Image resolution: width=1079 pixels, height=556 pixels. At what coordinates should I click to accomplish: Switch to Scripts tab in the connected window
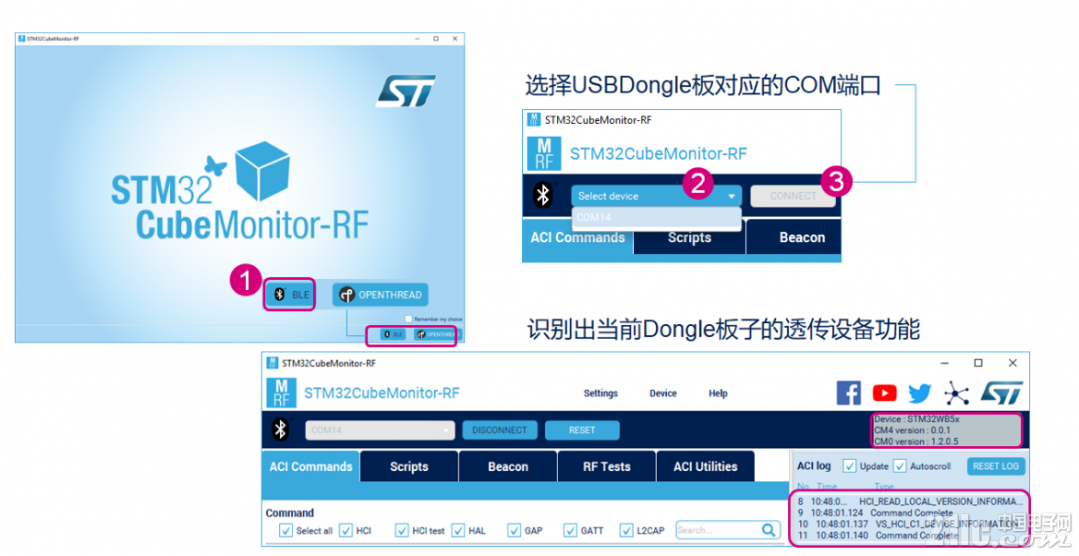[409, 467]
